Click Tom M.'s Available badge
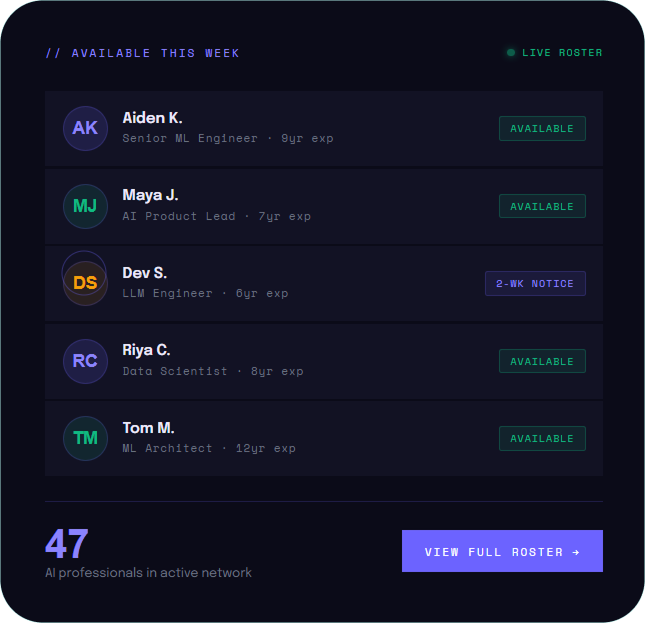Screen dimensions: 645x623 tap(542, 438)
